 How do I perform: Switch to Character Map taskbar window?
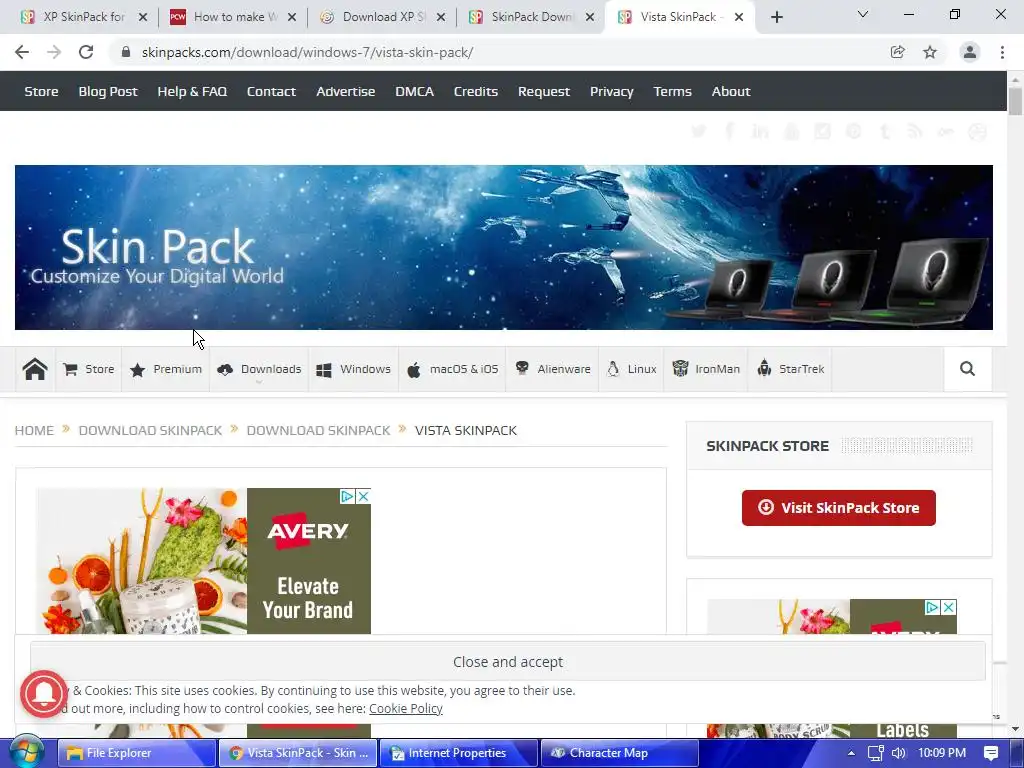[x=620, y=753]
